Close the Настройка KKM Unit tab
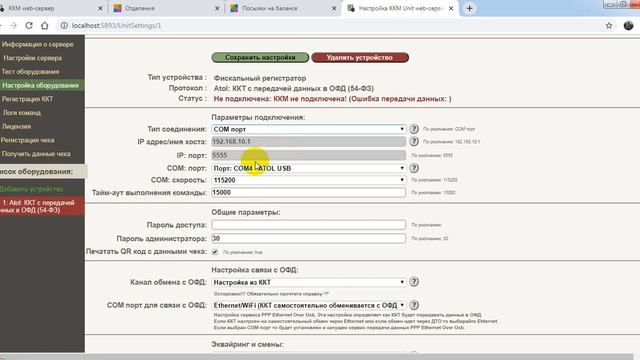640x360 pixels. pos(451,8)
